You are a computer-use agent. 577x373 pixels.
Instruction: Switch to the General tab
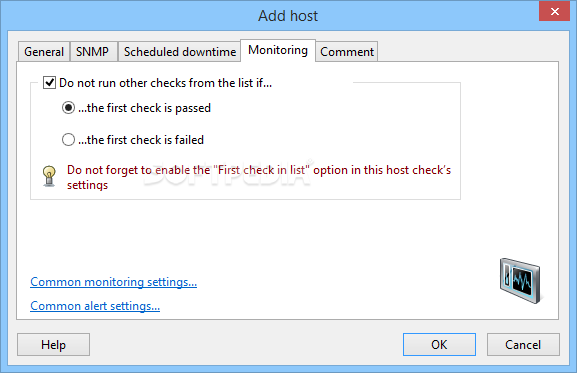(x=44, y=51)
